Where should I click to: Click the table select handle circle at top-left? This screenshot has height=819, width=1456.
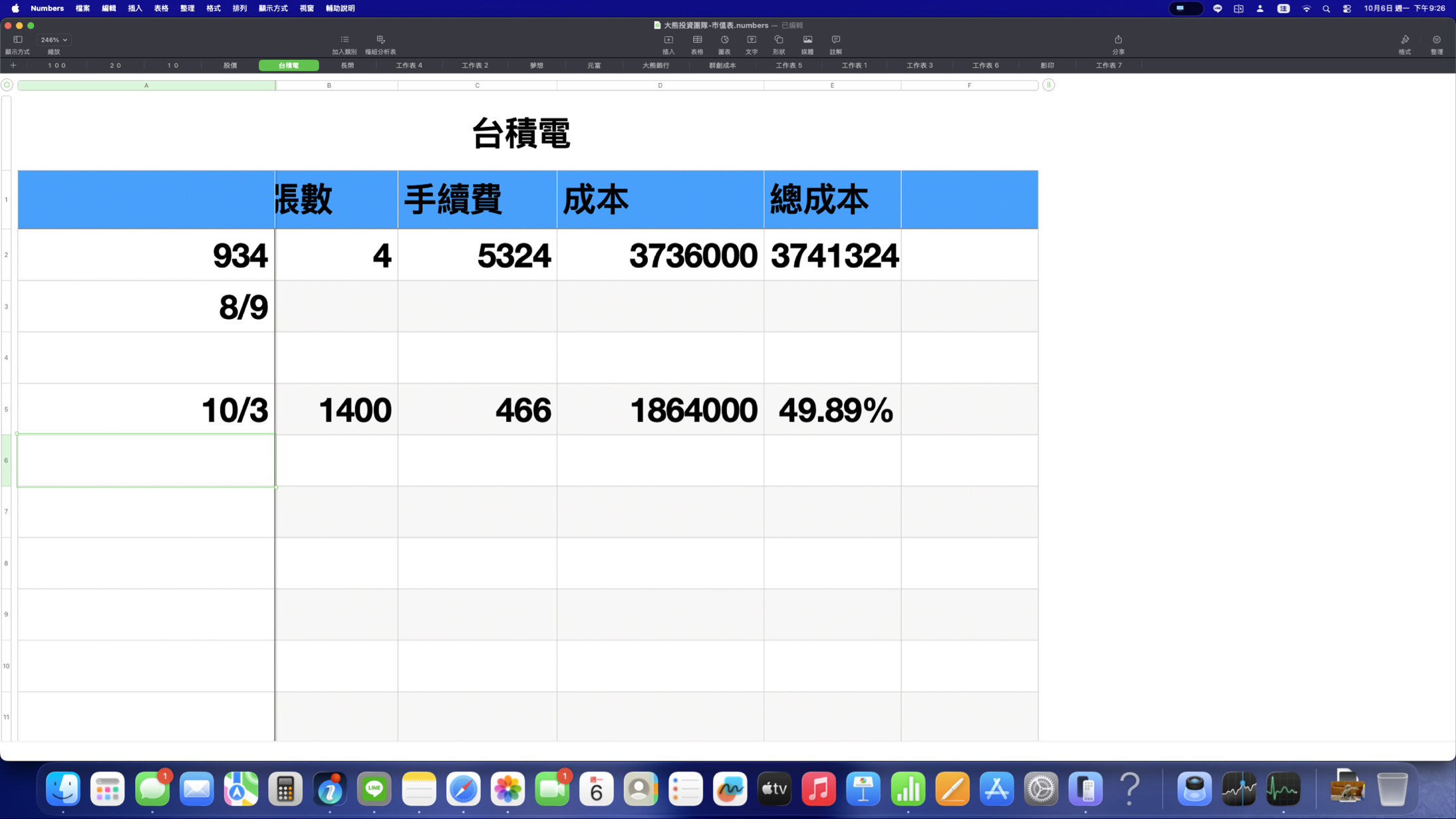7,85
